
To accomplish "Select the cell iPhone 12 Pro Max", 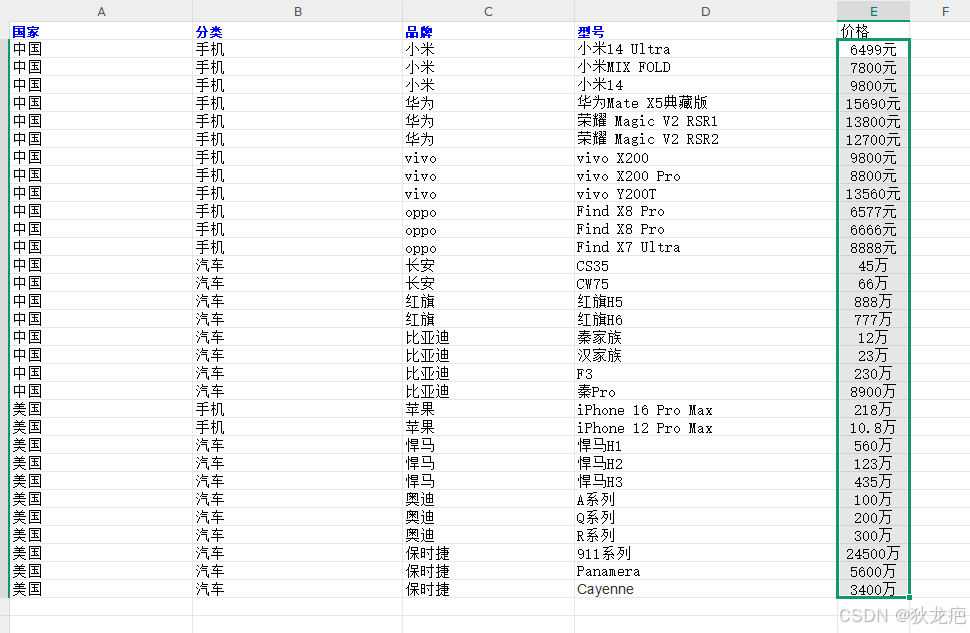I will point(705,427).
